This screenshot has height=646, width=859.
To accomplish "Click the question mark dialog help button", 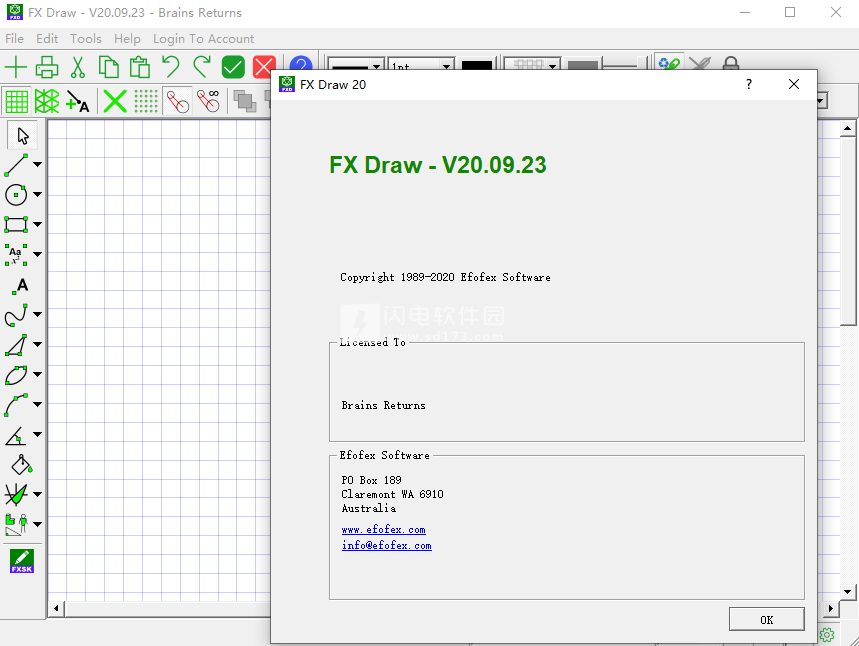I will [749, 84].
